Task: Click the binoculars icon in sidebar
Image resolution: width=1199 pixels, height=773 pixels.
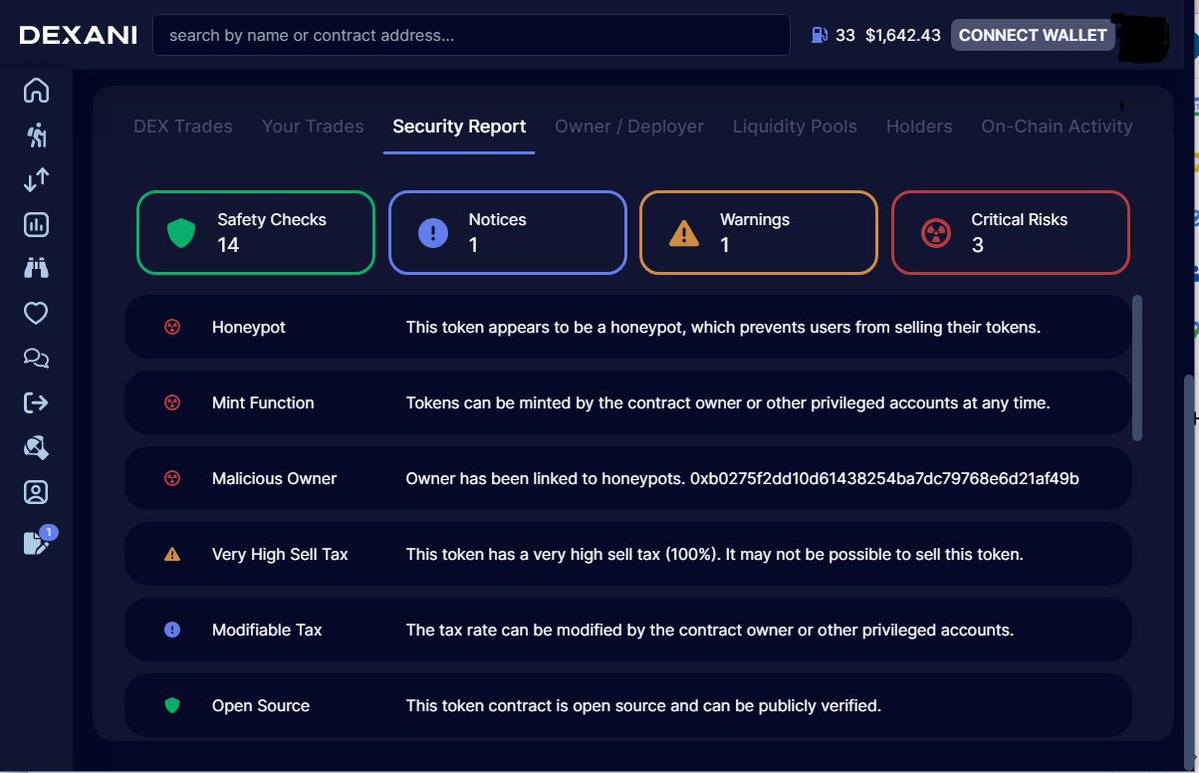Action: pos(36,268)
